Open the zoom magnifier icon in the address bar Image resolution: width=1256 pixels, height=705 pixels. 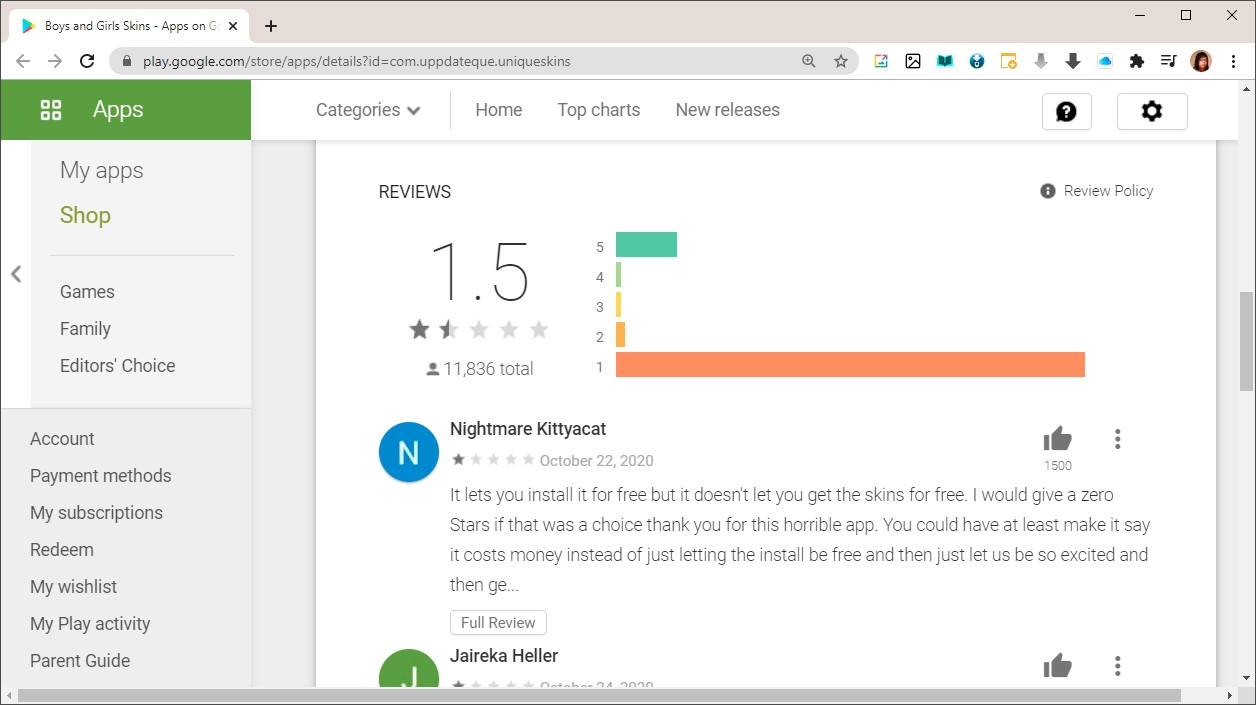coord(809,61)
